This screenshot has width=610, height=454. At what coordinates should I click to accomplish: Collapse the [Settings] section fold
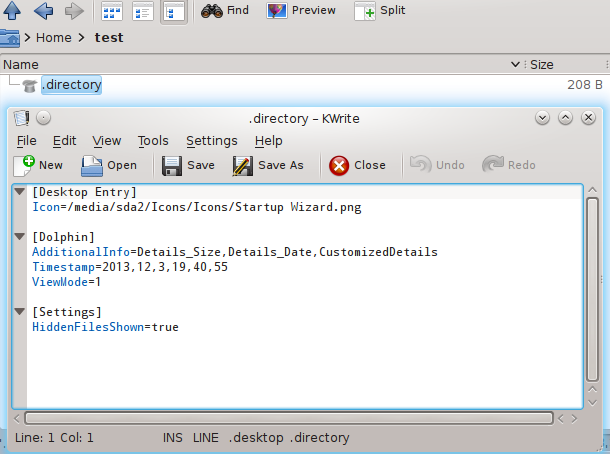click(x=19, y=311)
